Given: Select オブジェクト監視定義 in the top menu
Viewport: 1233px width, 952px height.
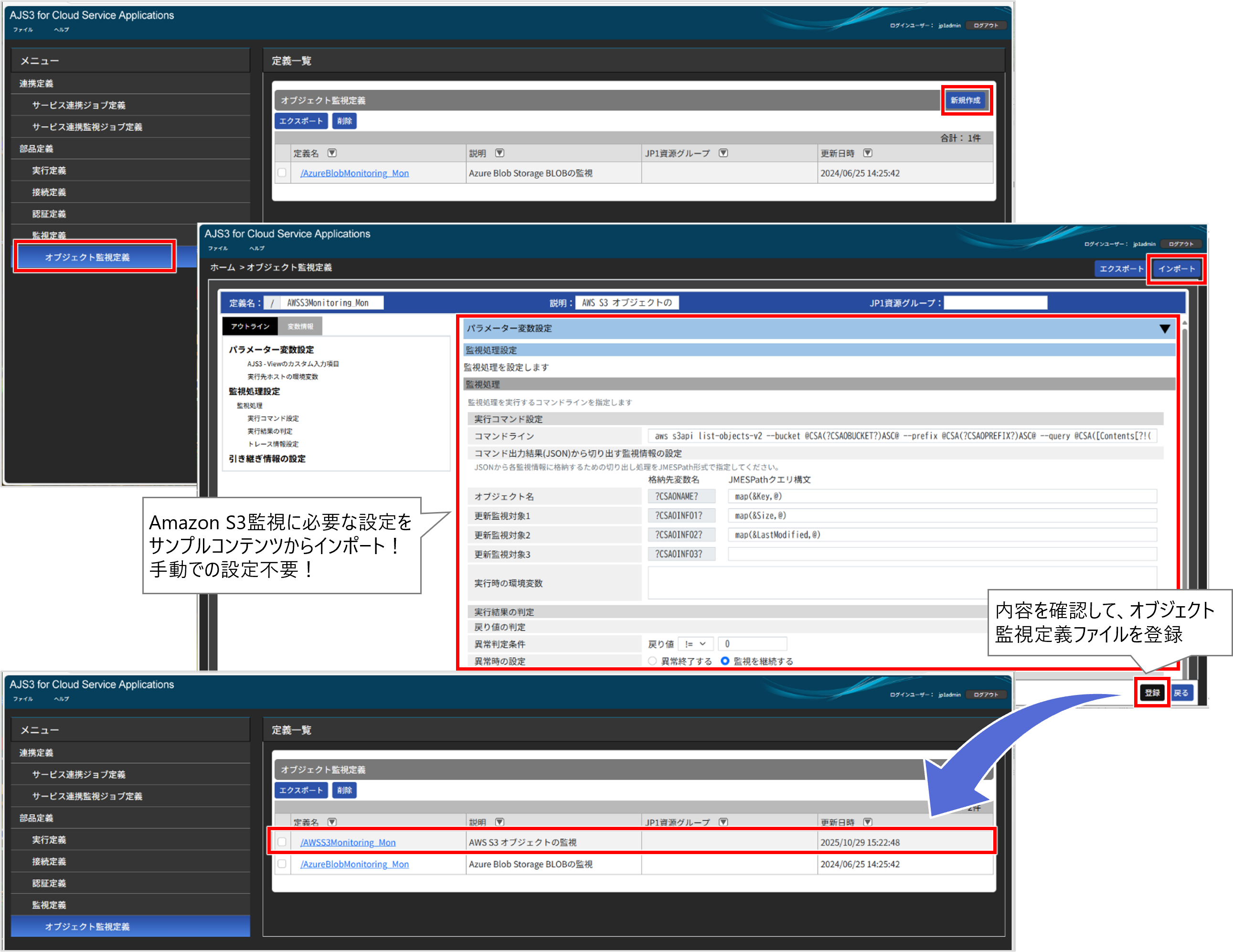Looking at the screenshot, I should [x=87, y=257].
